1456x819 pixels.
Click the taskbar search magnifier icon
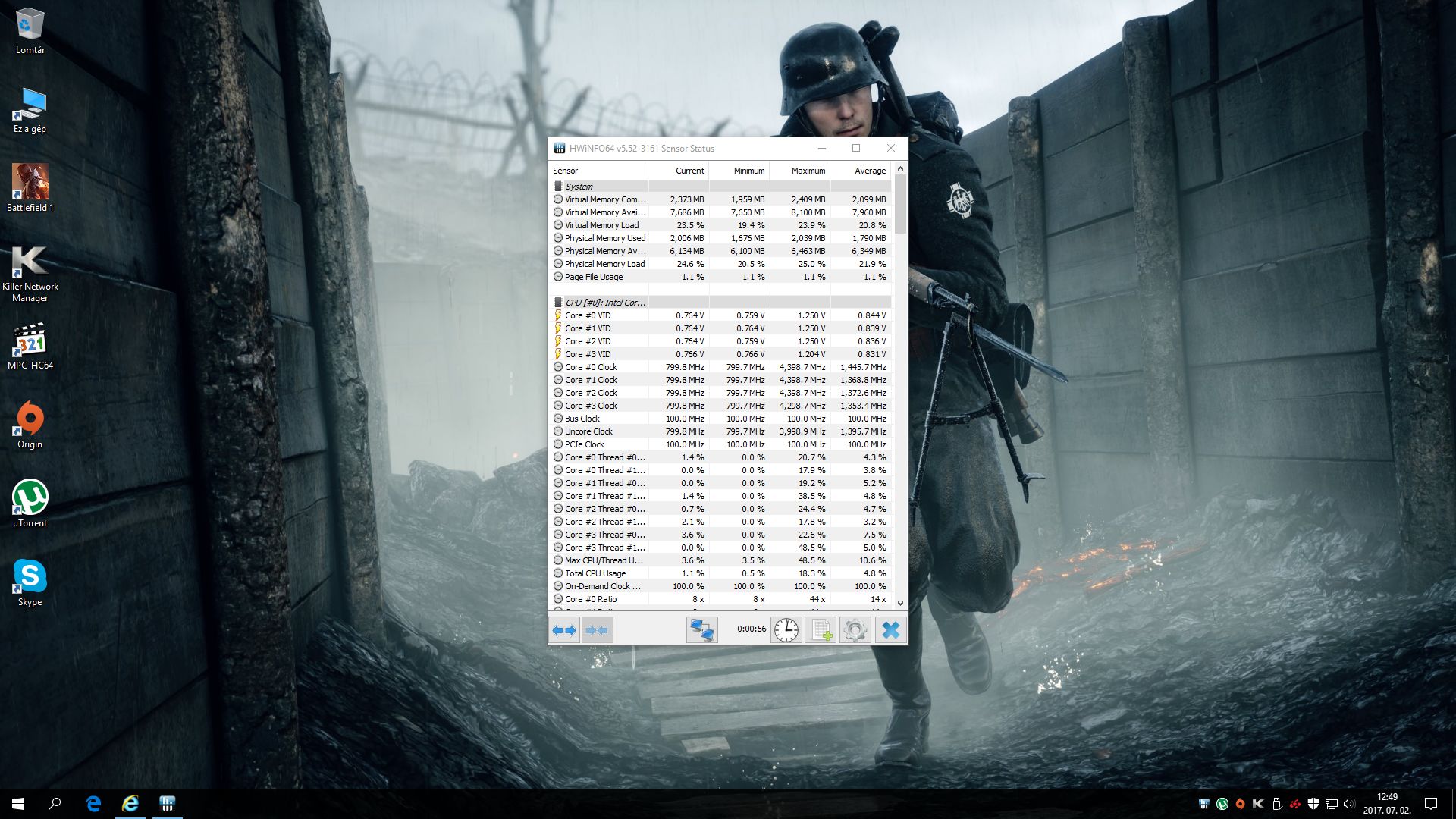click(x=55, y=804)
